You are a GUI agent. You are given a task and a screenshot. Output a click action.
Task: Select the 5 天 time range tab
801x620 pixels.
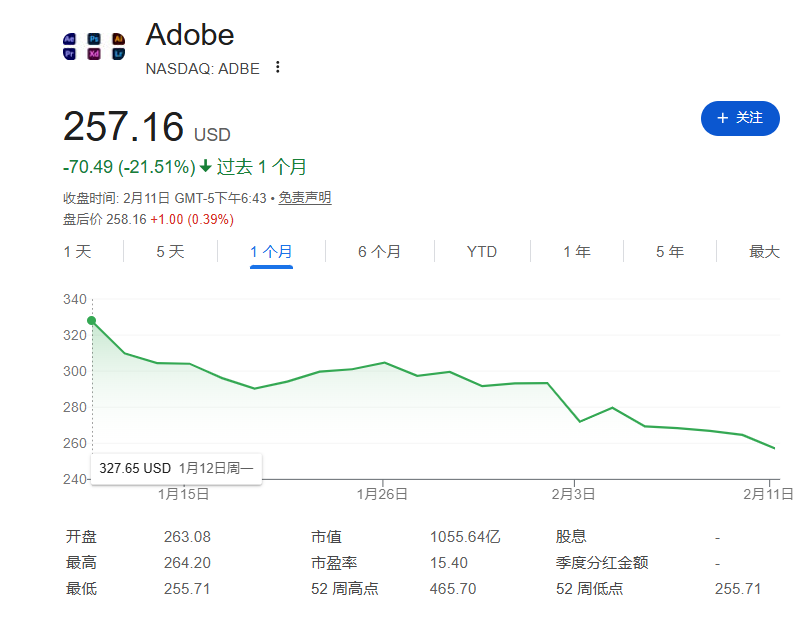(x=170, y=252)
